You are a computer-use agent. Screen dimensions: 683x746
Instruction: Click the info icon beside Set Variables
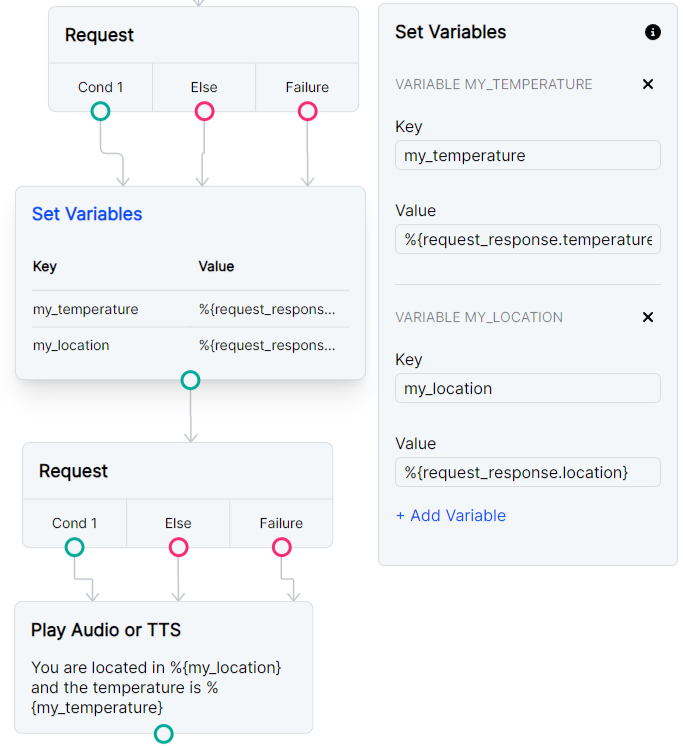coord(653,32)
